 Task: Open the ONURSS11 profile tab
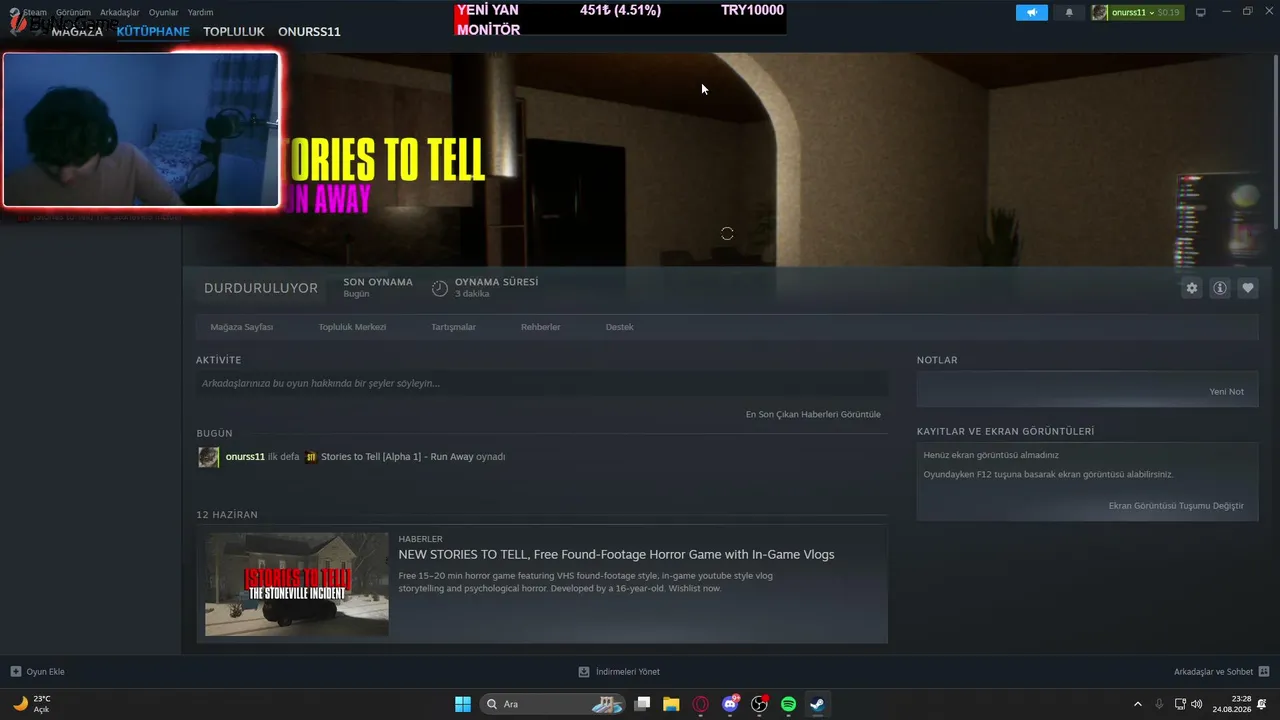coord(309,31)
